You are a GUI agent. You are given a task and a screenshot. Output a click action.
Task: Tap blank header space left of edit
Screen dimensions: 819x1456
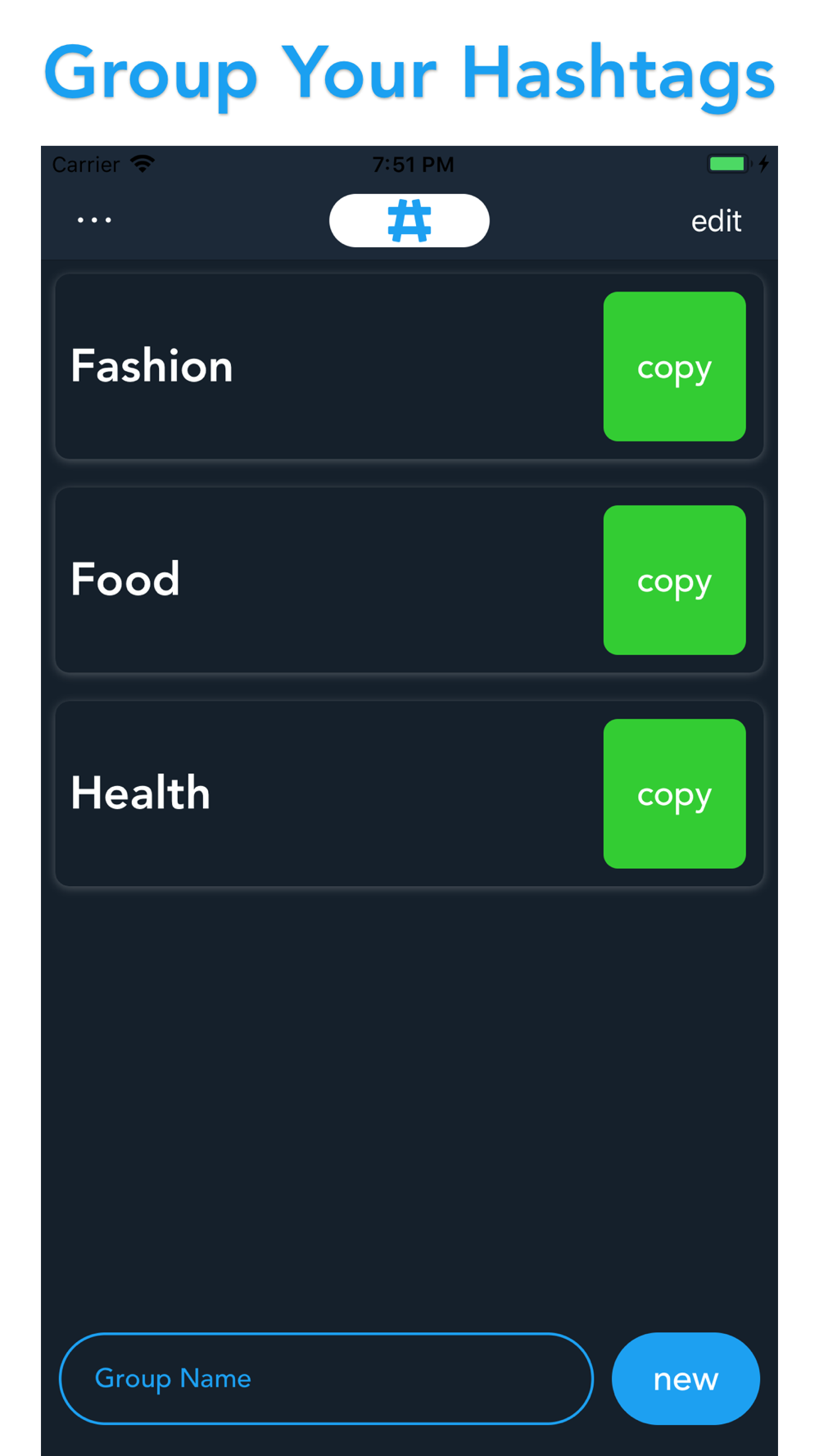click(x=590, y=221)
